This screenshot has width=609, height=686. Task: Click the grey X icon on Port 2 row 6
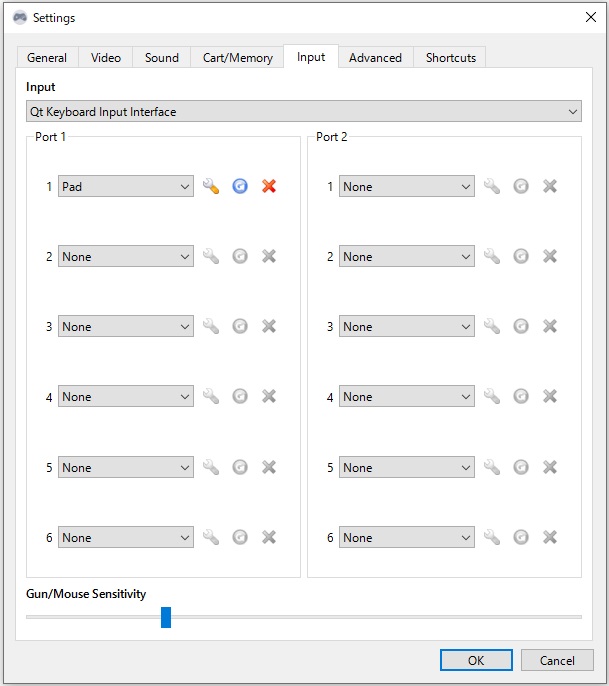(x=550, y=537)
